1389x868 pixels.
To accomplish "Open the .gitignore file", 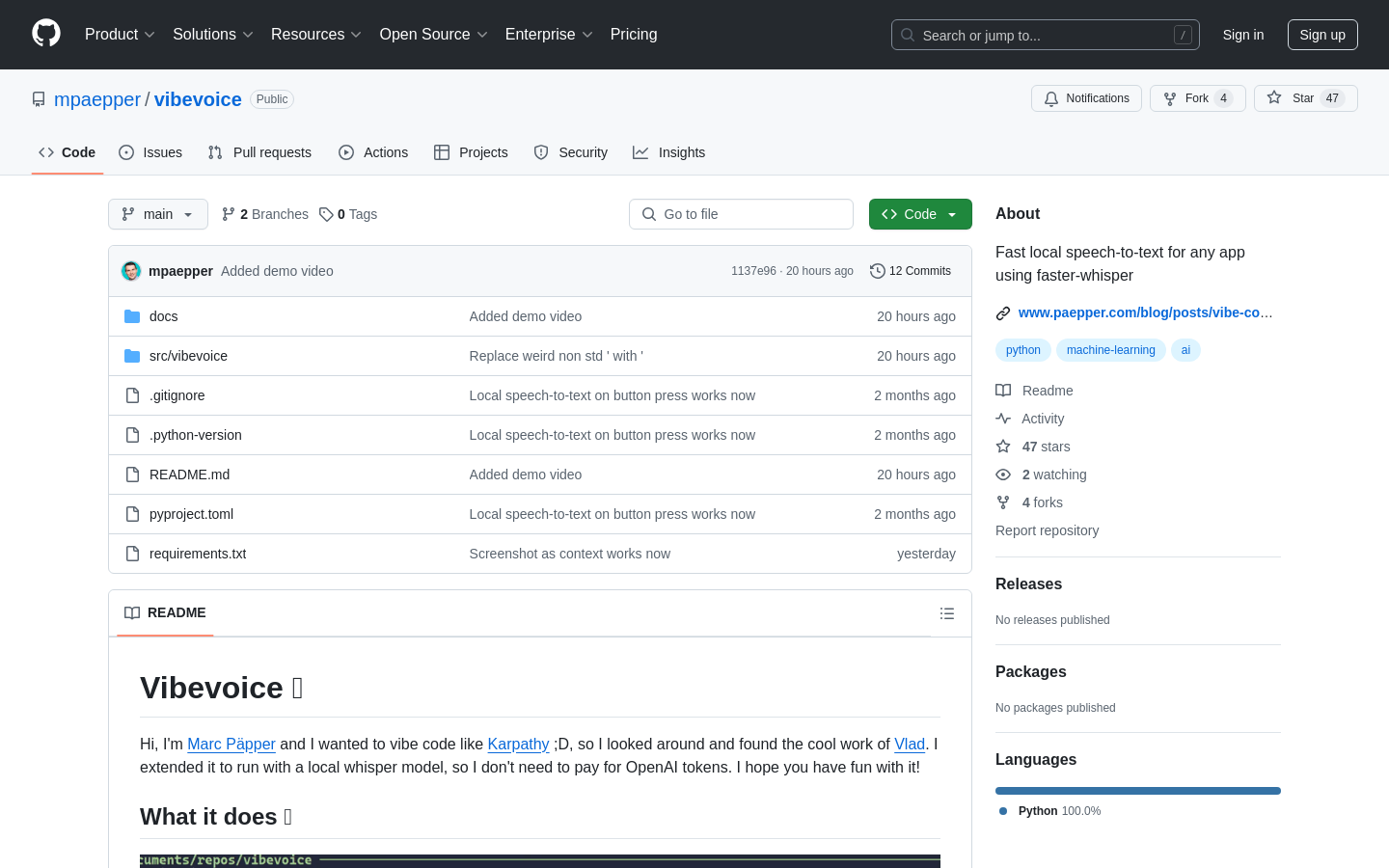I will [177, 395].
